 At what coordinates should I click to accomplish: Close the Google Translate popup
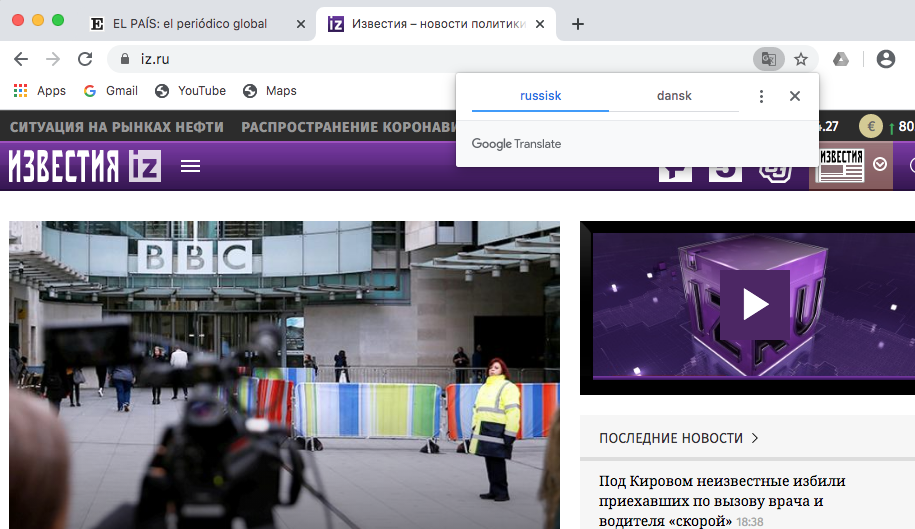795,96
